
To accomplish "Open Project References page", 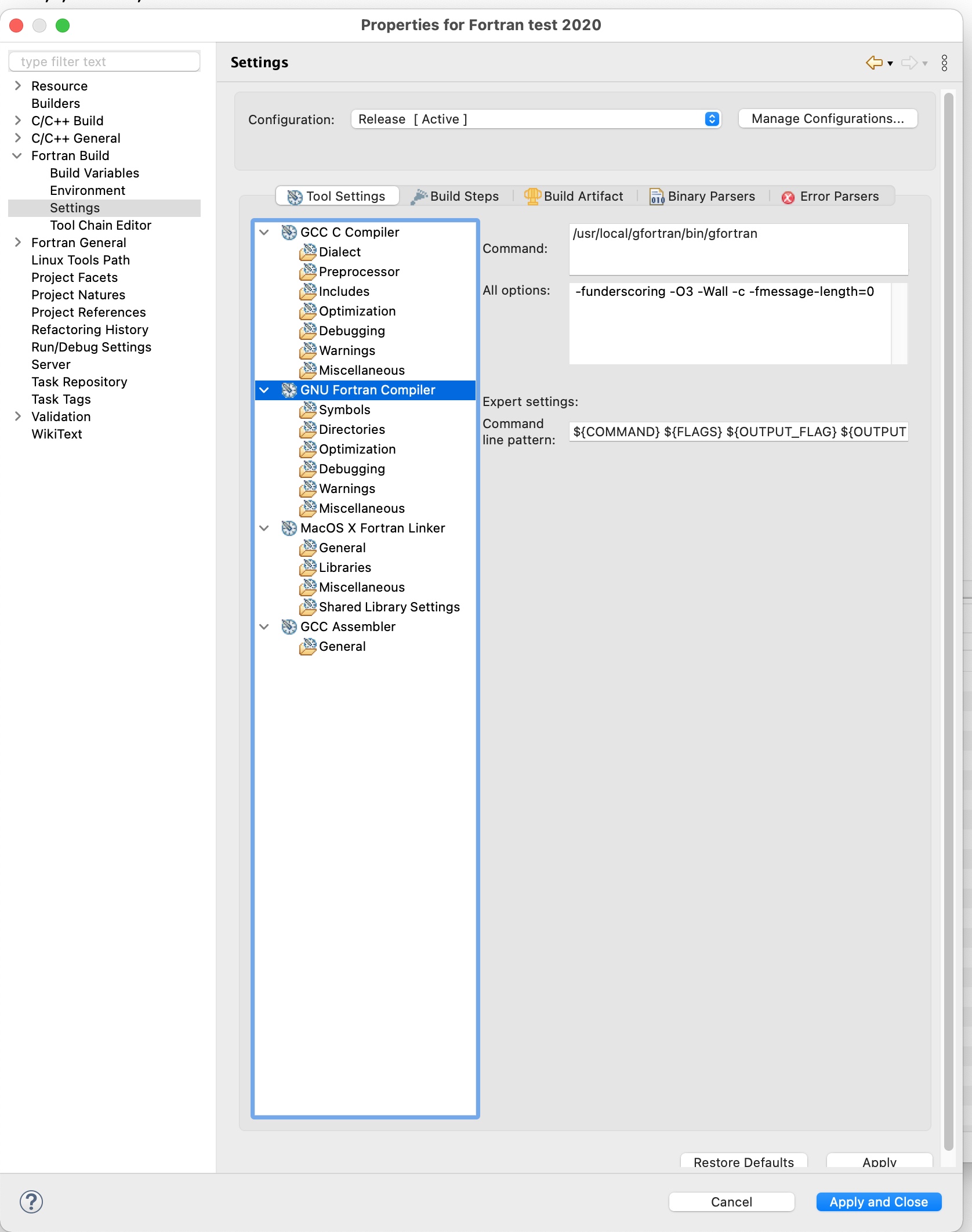I will pos(89,312).
